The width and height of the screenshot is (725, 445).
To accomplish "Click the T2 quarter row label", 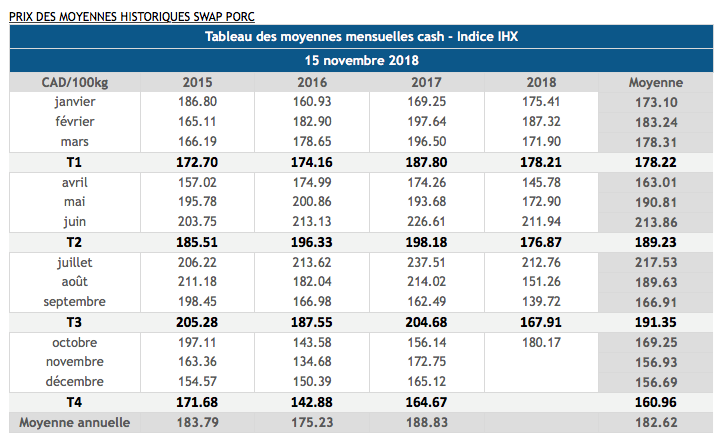I will coord(74,242).
